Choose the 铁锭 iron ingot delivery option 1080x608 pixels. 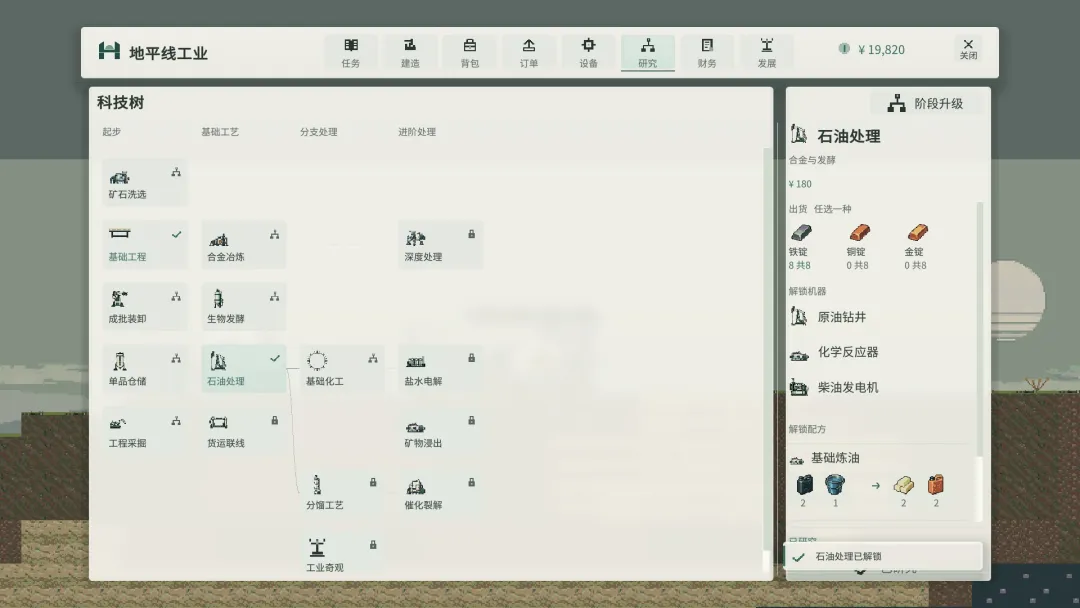tap(800, 247)
